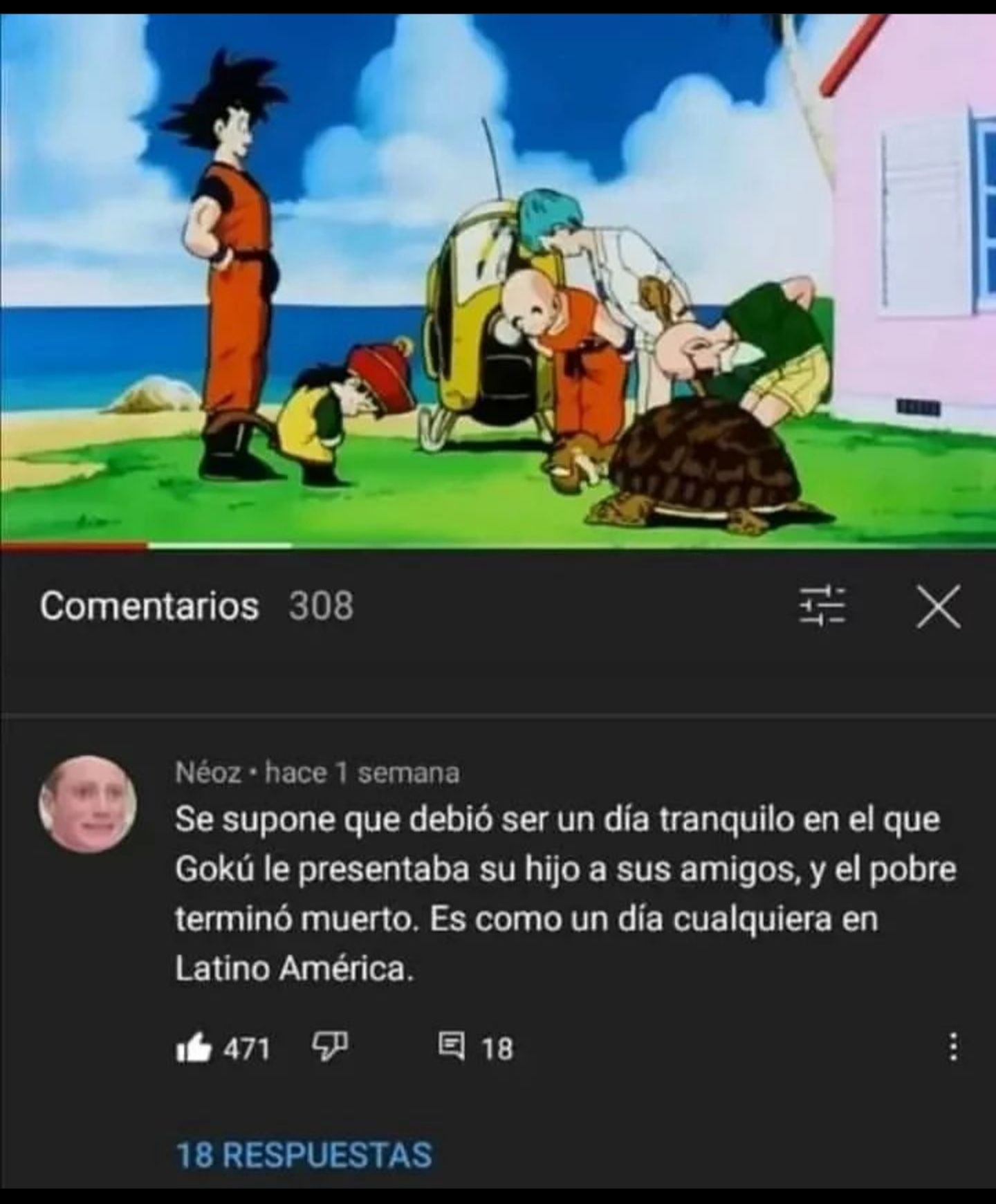Jump to the buffered section of the progress bar
Image resolution: width=996 pixels, height=1204 pixels.
[x=220, y=546]
